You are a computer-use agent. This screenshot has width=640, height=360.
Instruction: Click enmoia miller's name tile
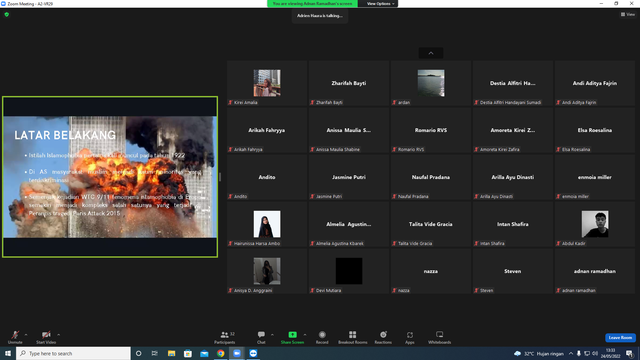coord(595,177)
